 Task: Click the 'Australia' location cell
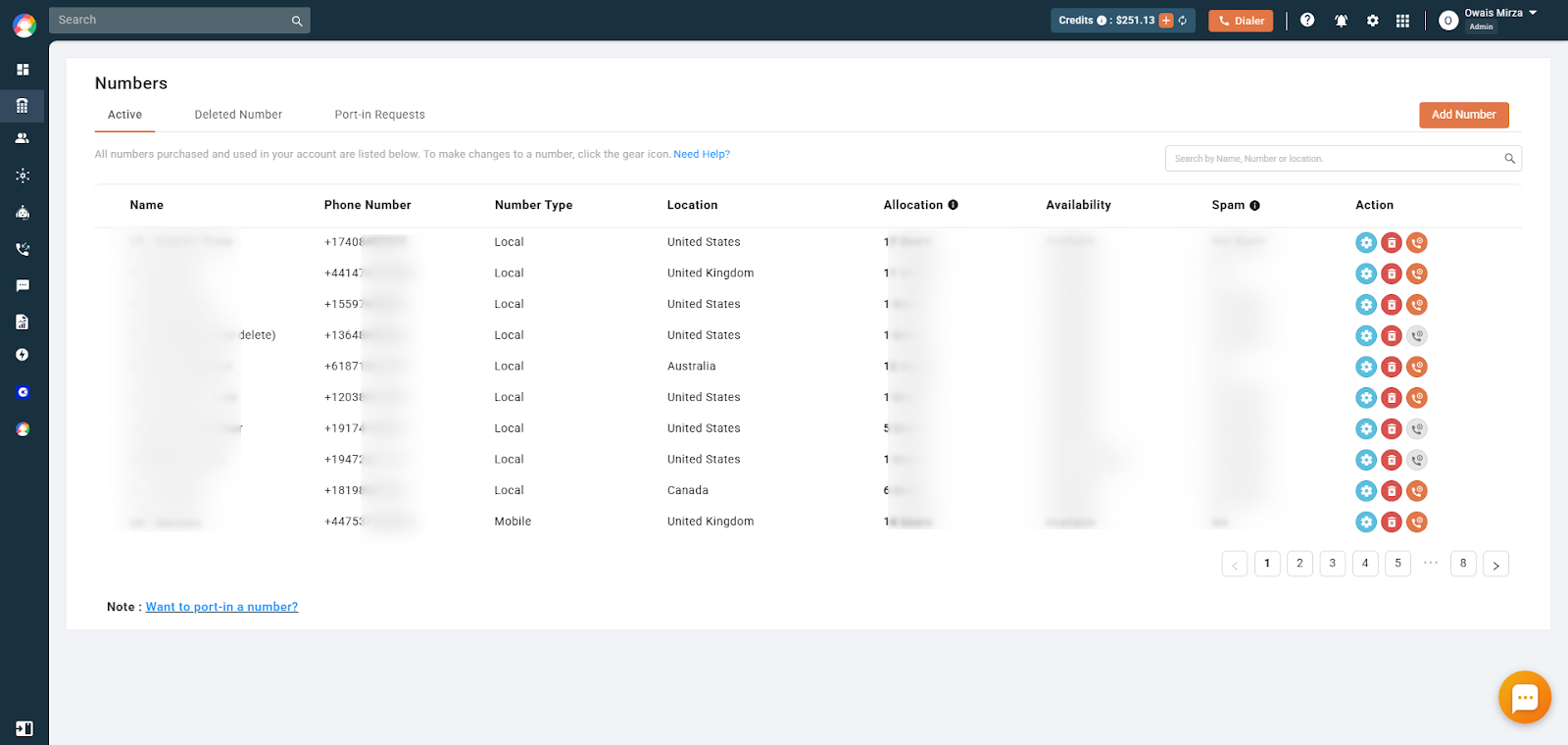pos(692,367)
